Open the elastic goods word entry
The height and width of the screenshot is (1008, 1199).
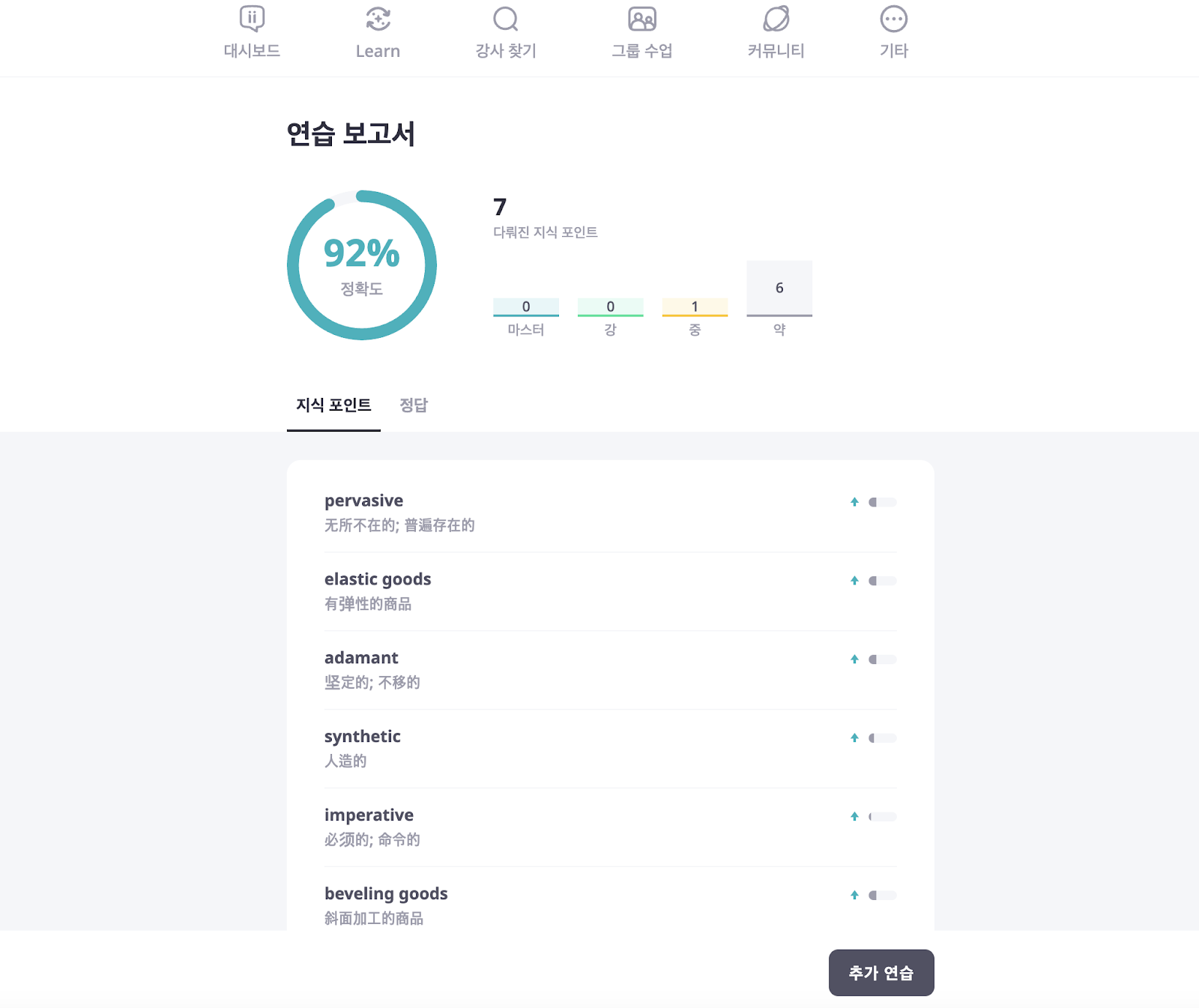tap(610, 591)
